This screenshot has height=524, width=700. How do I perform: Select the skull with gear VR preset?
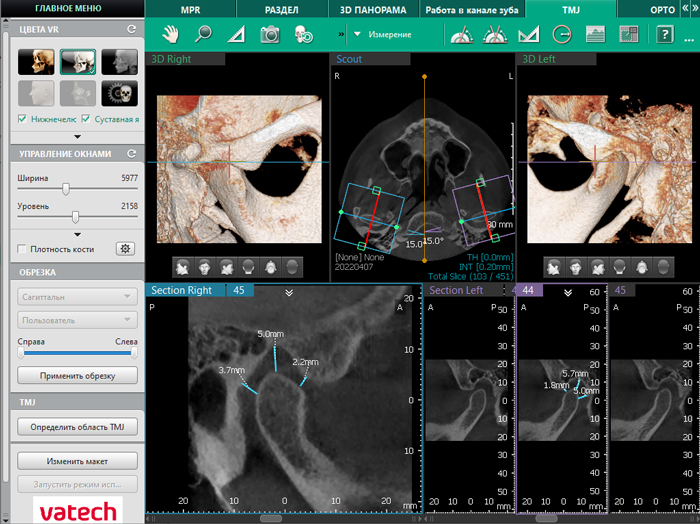tap(119, 93)
